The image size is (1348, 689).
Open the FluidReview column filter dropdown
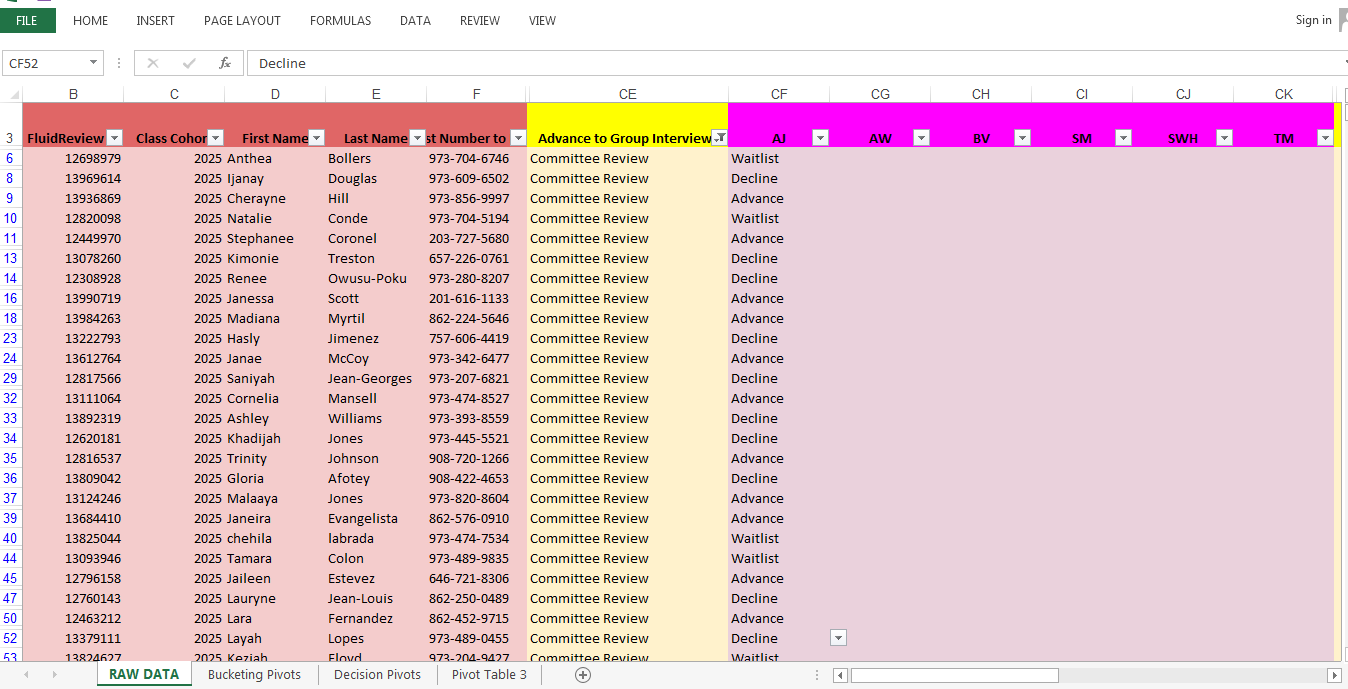[x=114, y=137]
